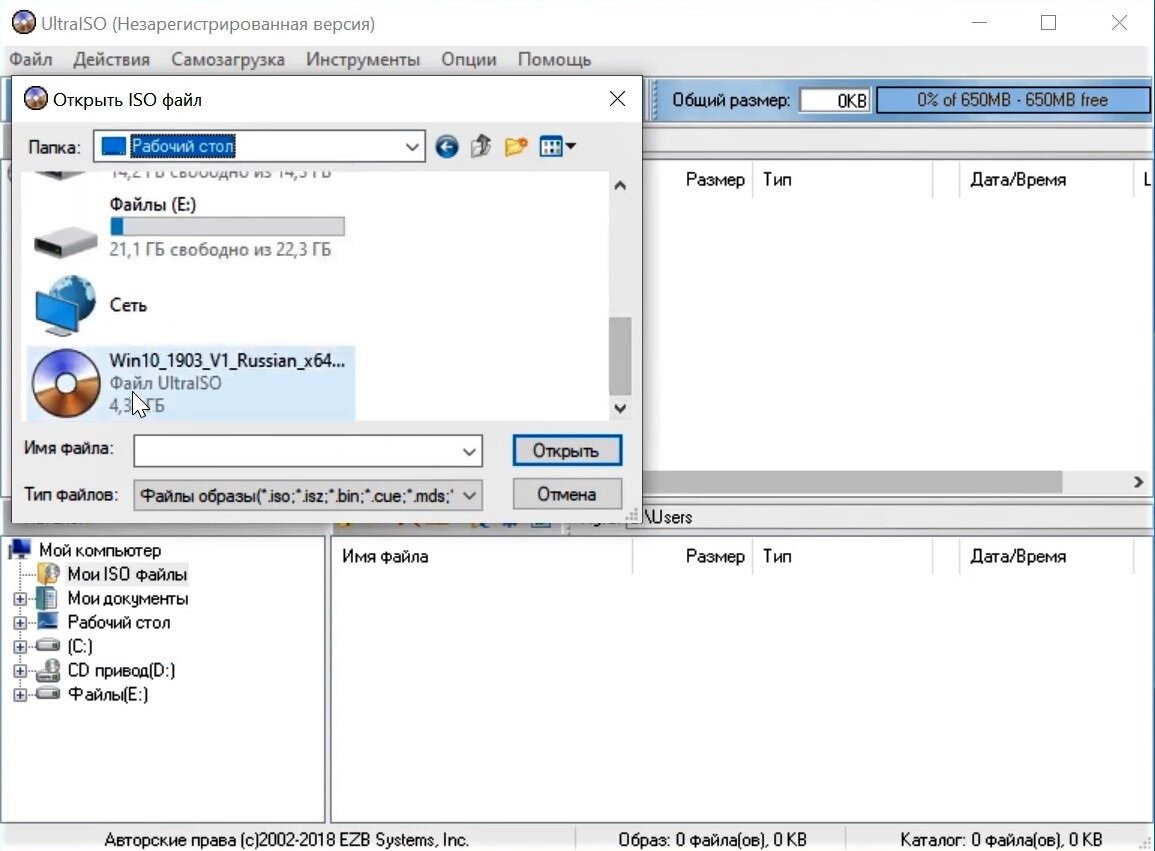Image resolution: width=1155 pixels, height=851 pixels.
Task: Click the dialog vertical scrollbar thumb
Action: pos(620,356)
